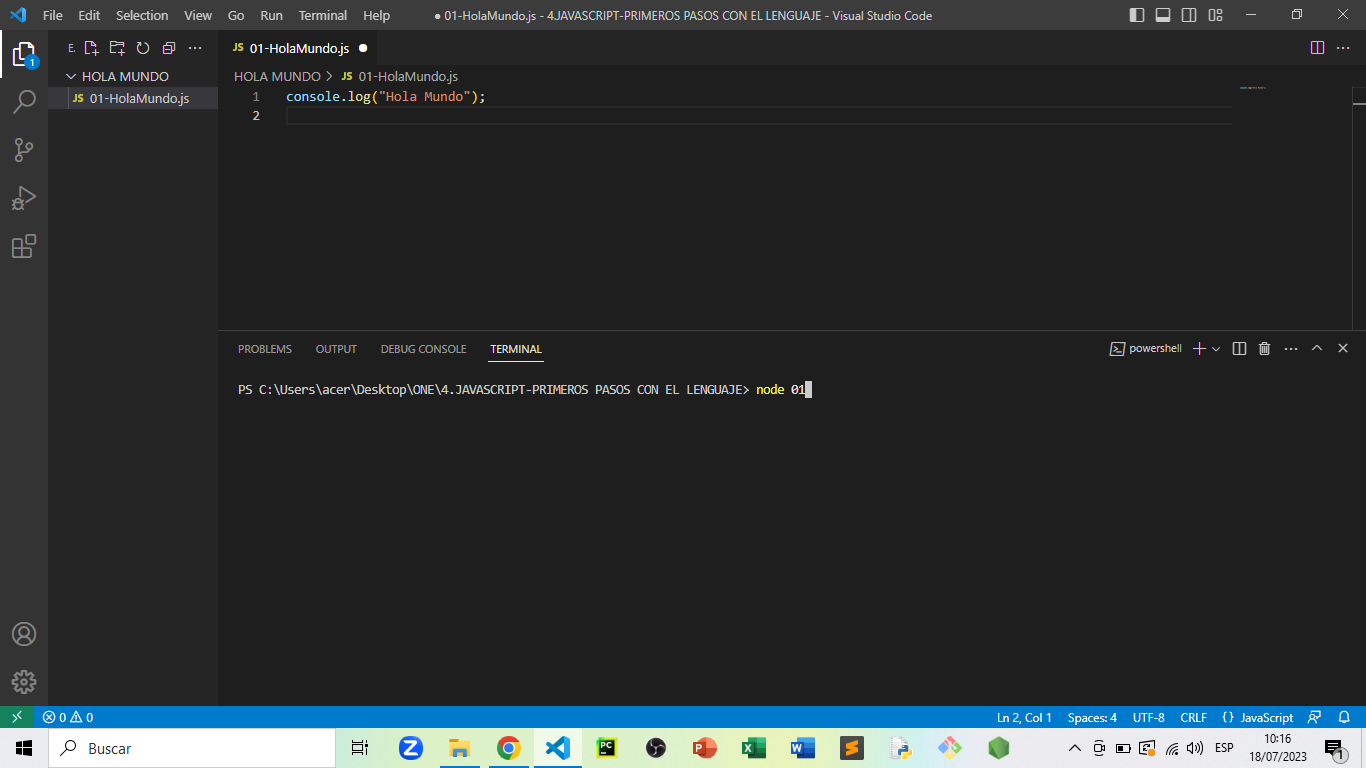Screen dimensions: 1366x768
Task: Click the VS Code logo in title bar
Action: click(x=17, y=15)
